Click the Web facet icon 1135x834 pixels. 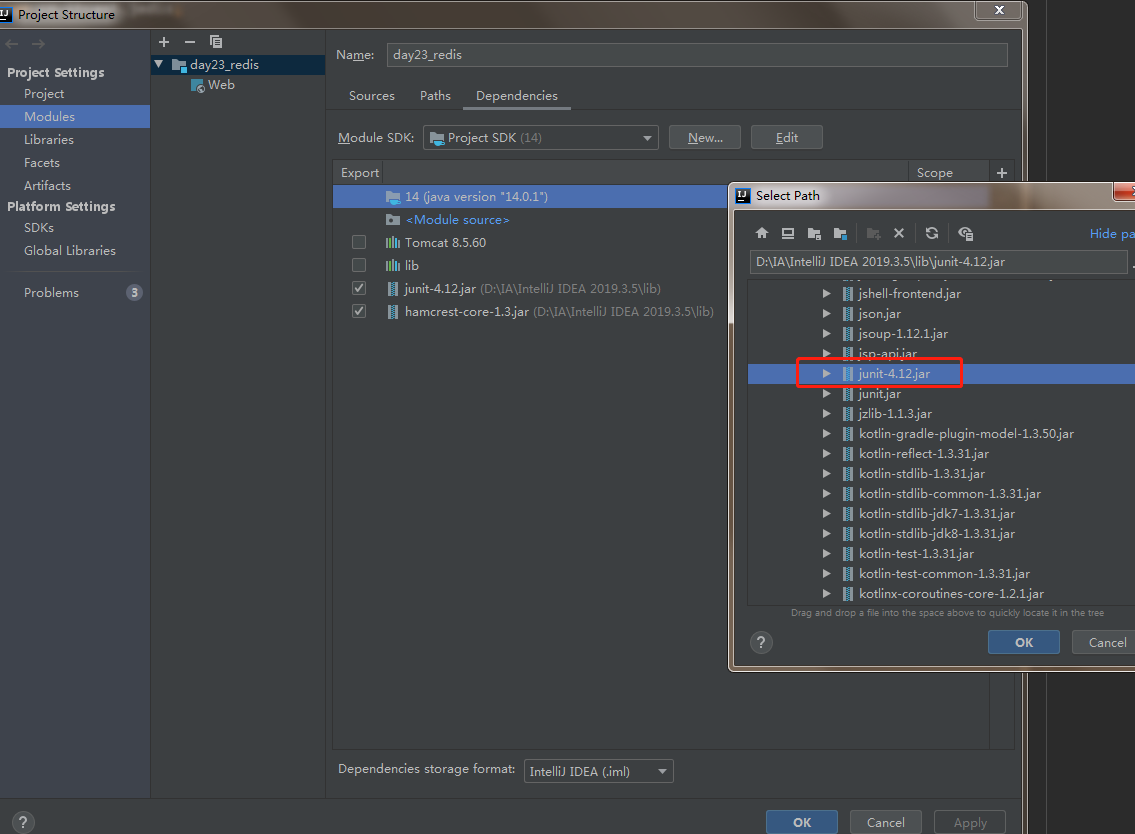coord(198,85)
